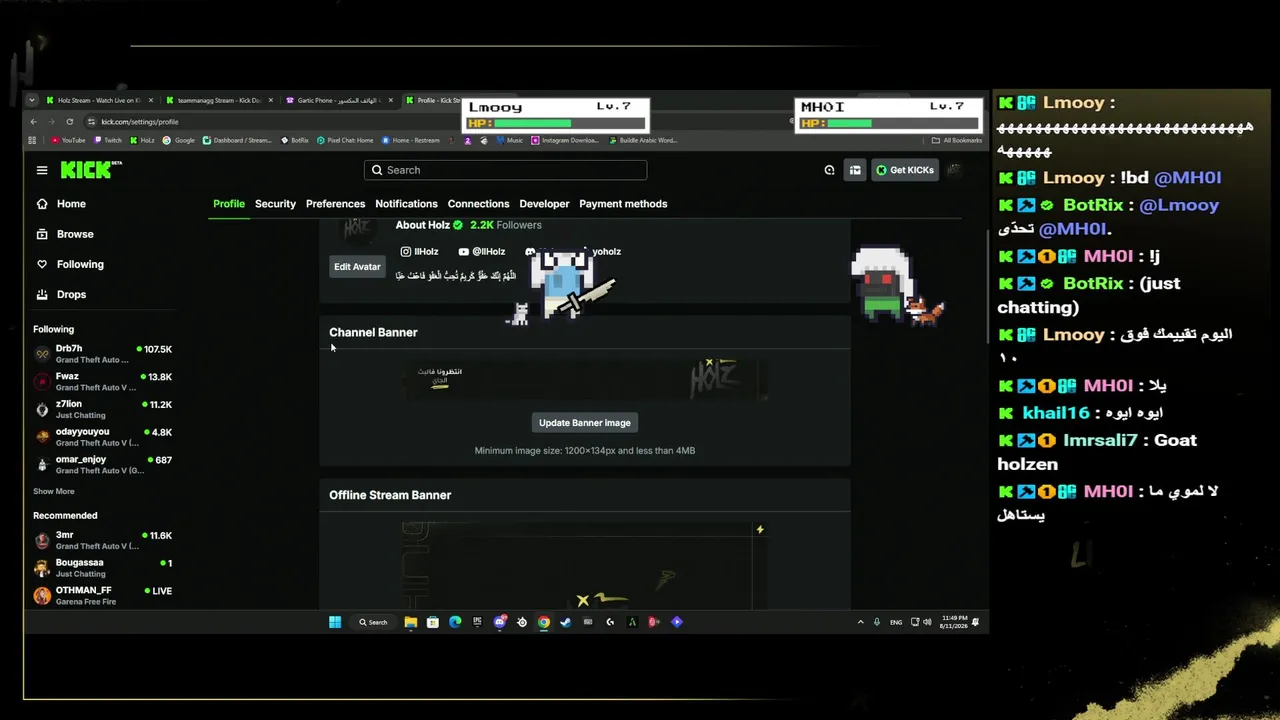
Task: Open the YouTube bookmark
Action: (69, 141)
